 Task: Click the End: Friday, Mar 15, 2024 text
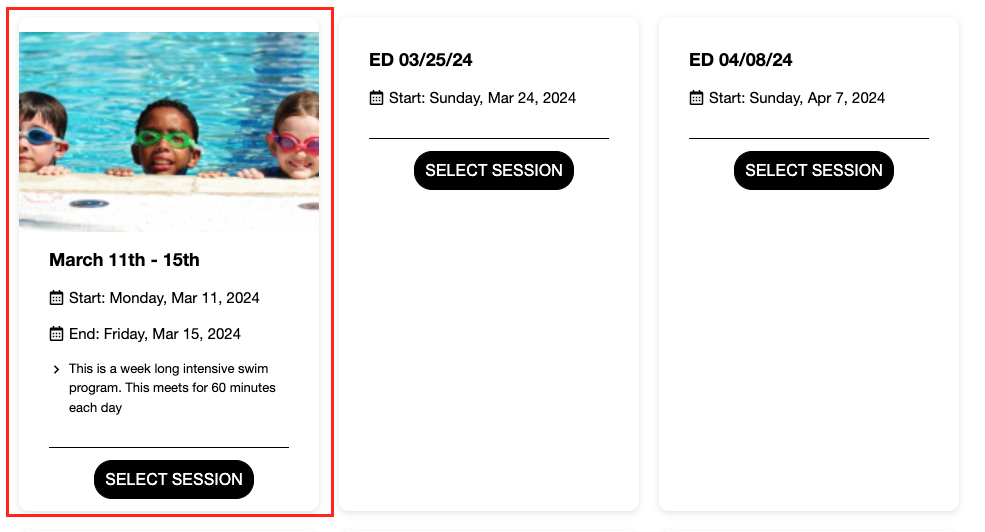click(x=155, y=334)
